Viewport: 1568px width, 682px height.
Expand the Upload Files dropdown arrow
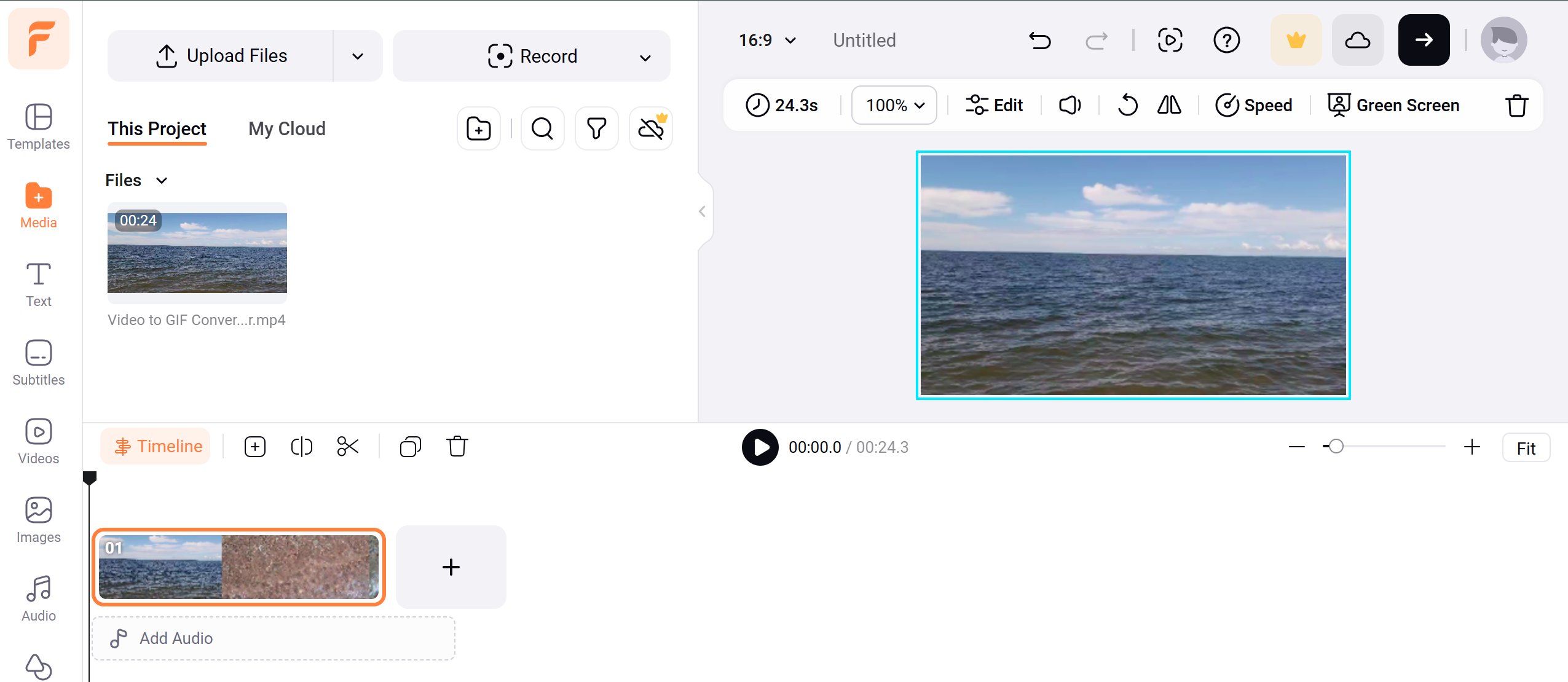(358, 56)
